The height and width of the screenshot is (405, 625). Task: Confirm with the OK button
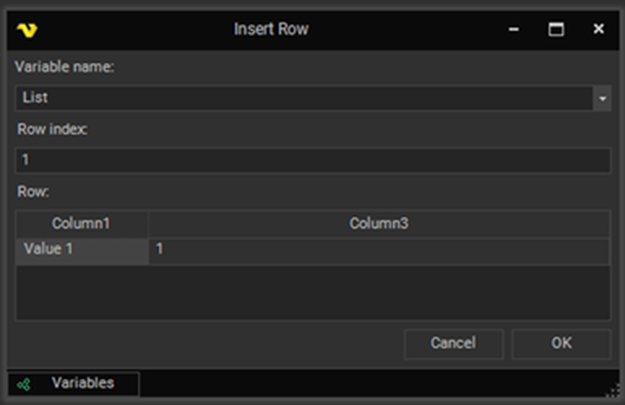(561, 344)
